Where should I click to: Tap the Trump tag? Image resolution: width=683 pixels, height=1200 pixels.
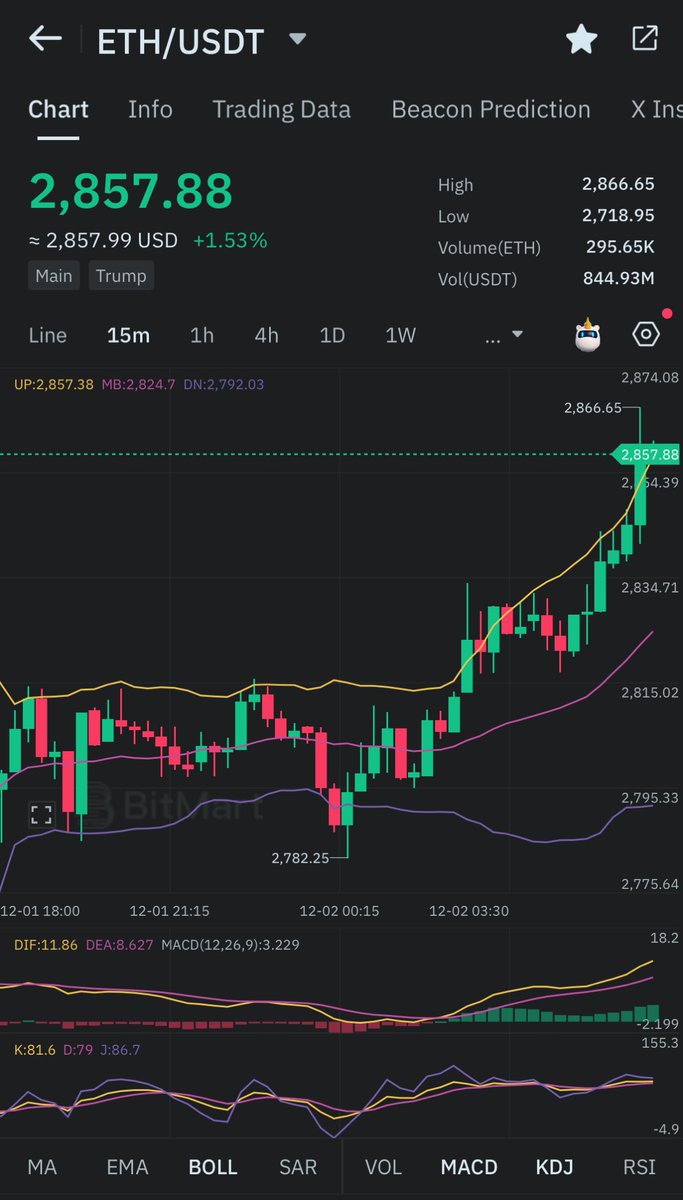(x=121, y=276)
